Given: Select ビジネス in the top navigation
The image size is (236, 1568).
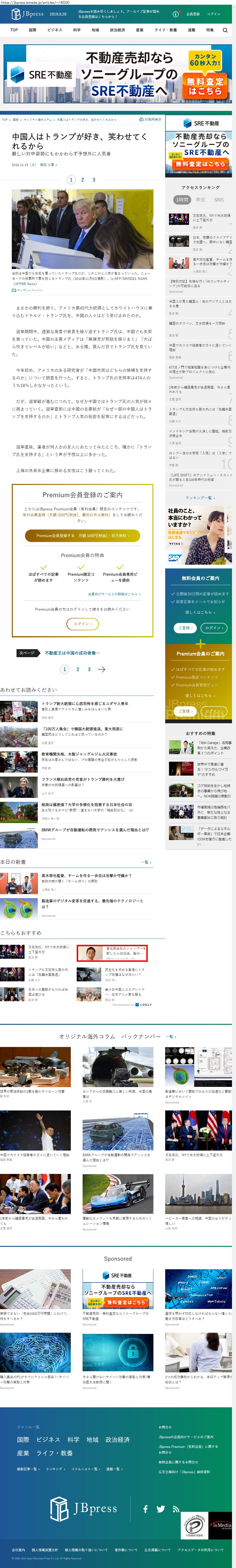Looking at the screenshot, I should (55, 30).
